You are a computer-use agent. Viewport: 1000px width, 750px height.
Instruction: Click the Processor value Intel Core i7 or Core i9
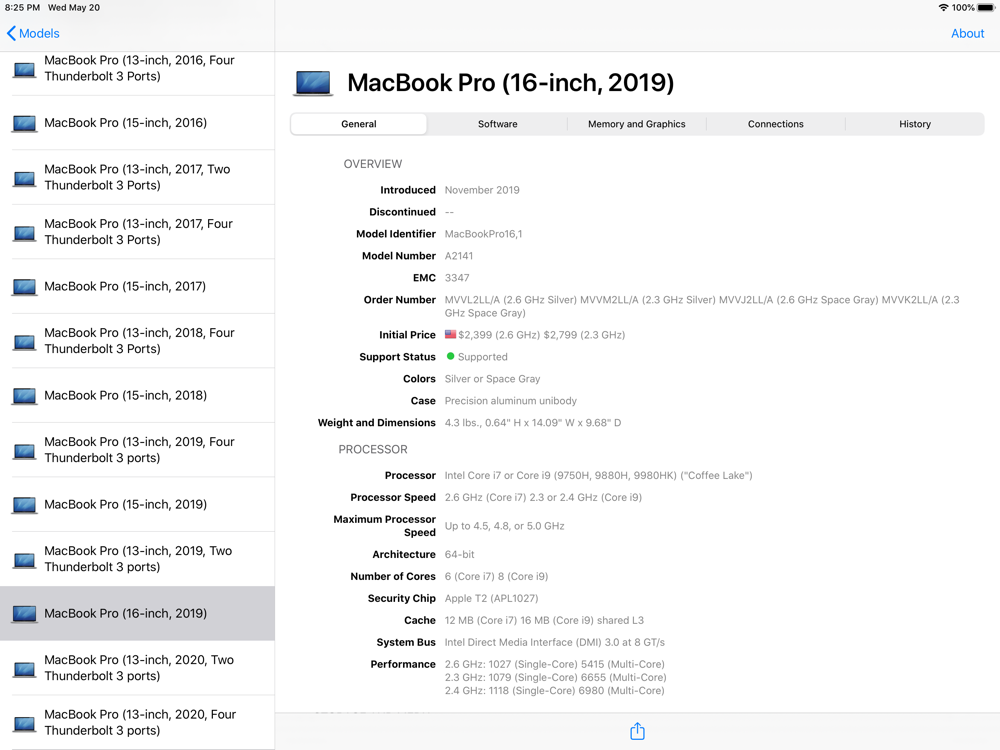coord(598,476)
